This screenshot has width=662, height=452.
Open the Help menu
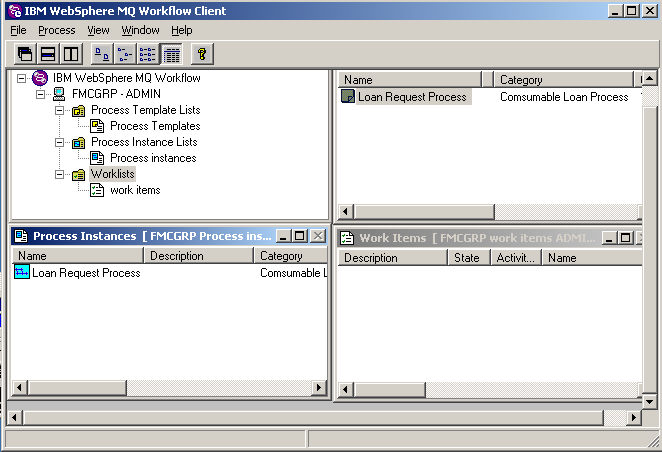point(182,30)
